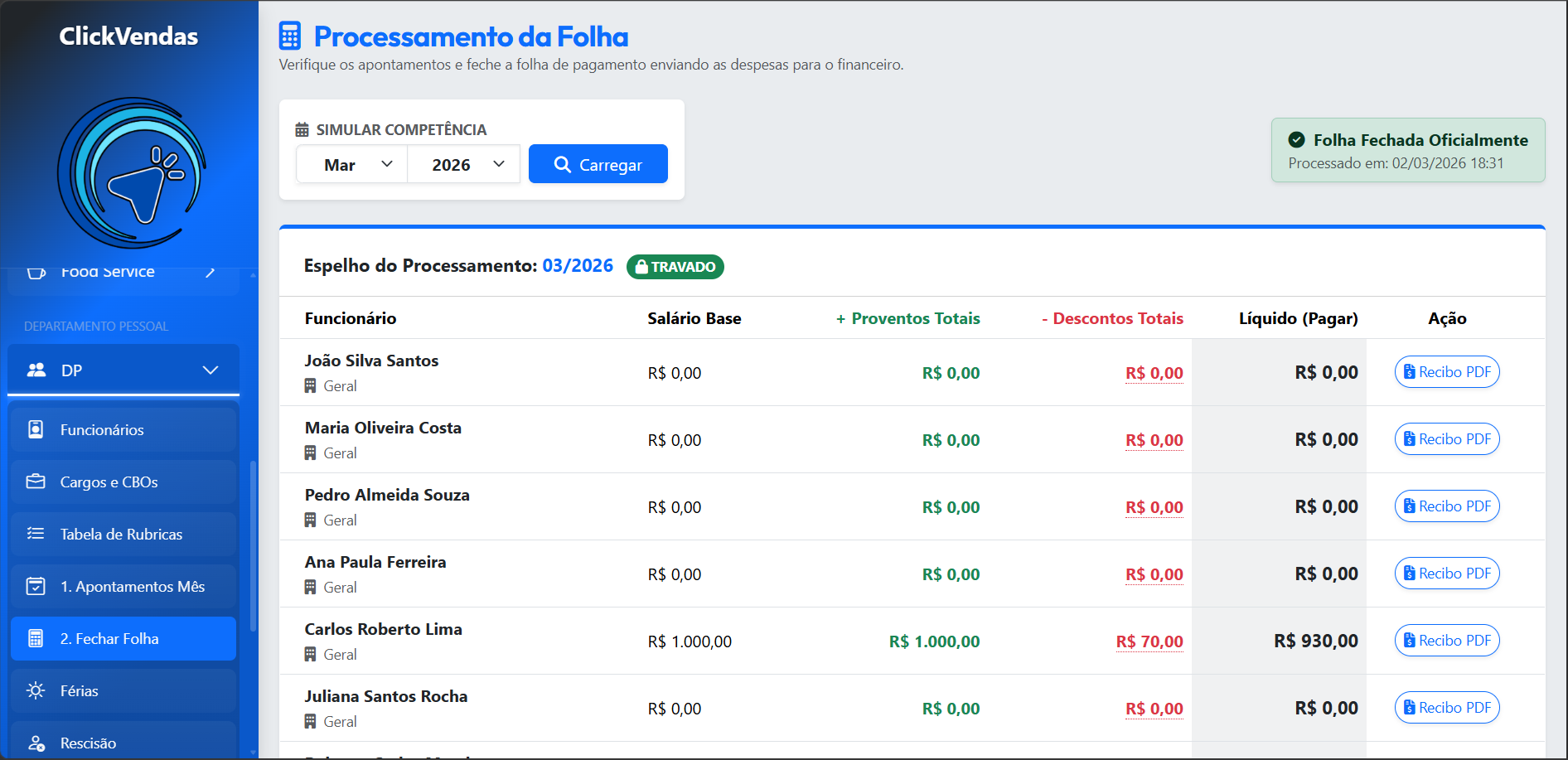Click the DP people icon in the sidebar
The image size is (1568, 760).
(36, 370)
